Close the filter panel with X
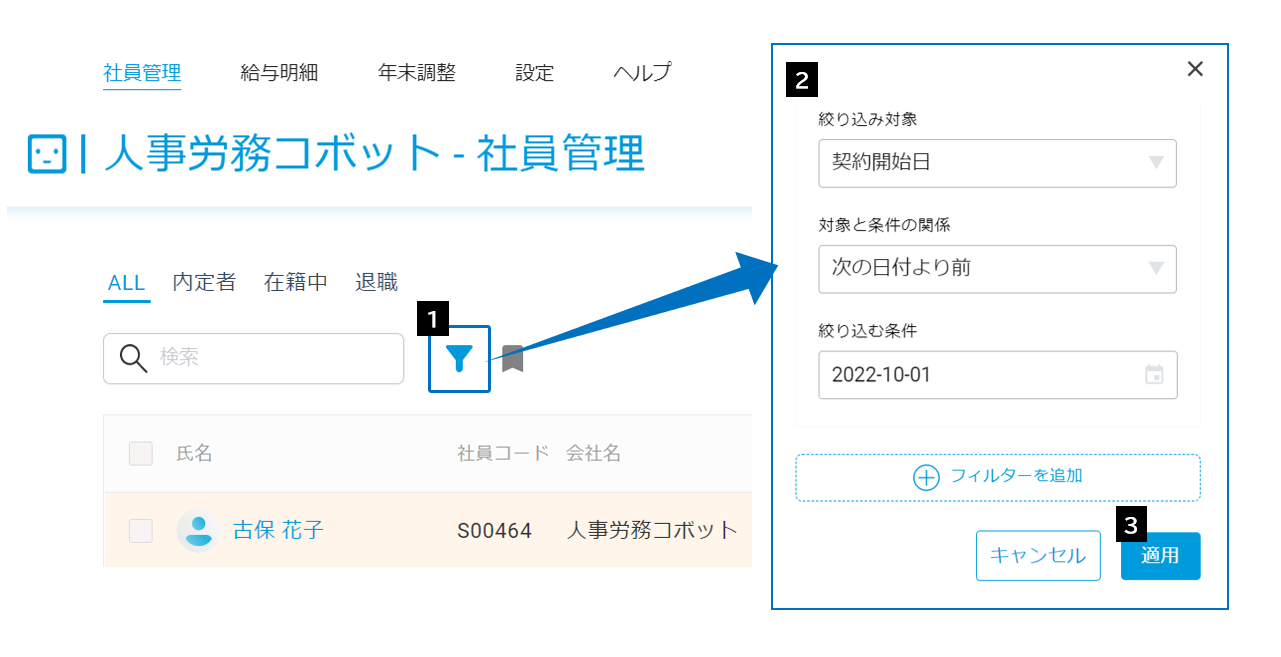This screenshot has width=1281, height=657. coord(1195,69)
